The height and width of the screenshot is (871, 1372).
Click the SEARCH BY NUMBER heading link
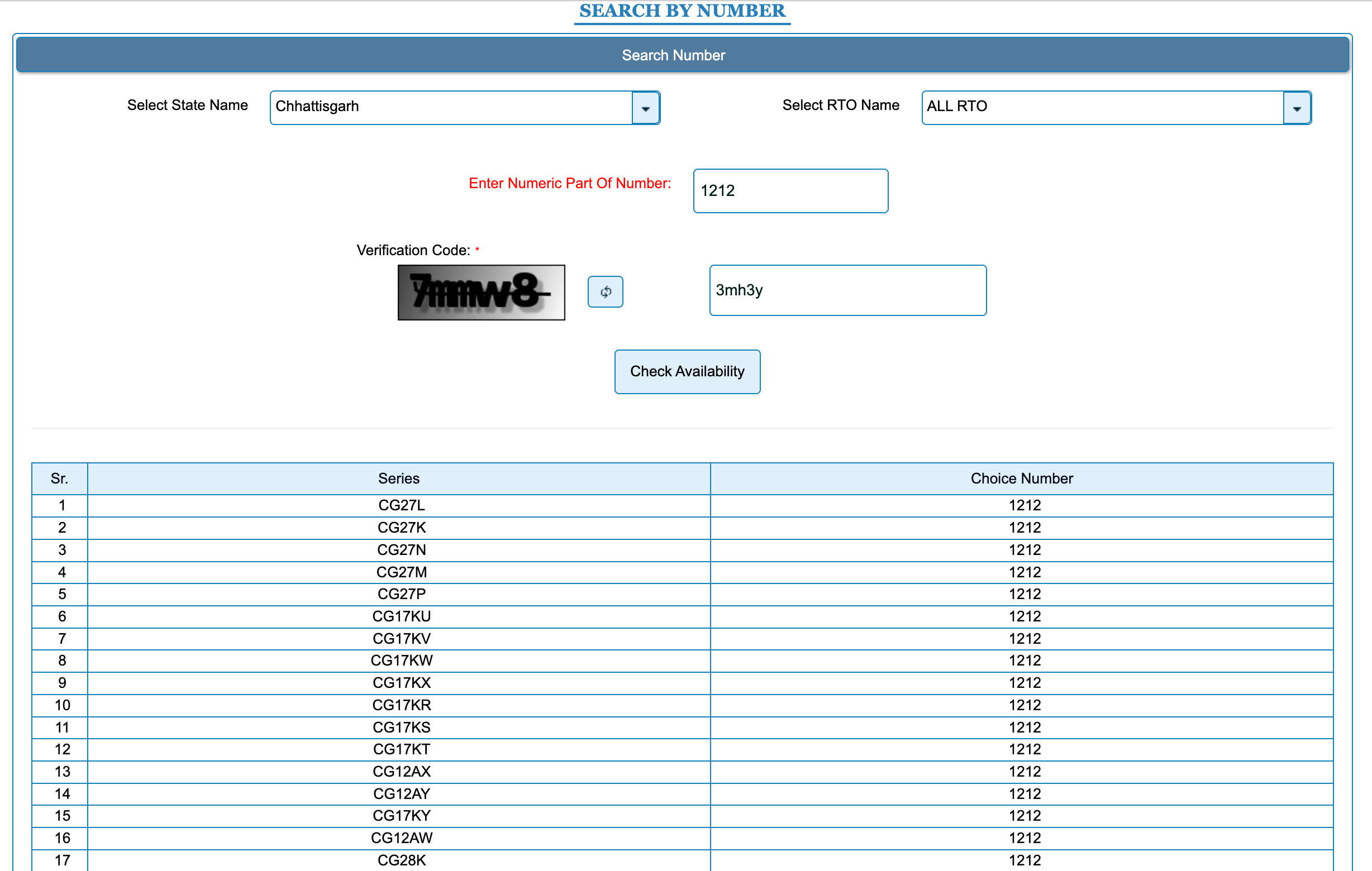coord(682,11)
